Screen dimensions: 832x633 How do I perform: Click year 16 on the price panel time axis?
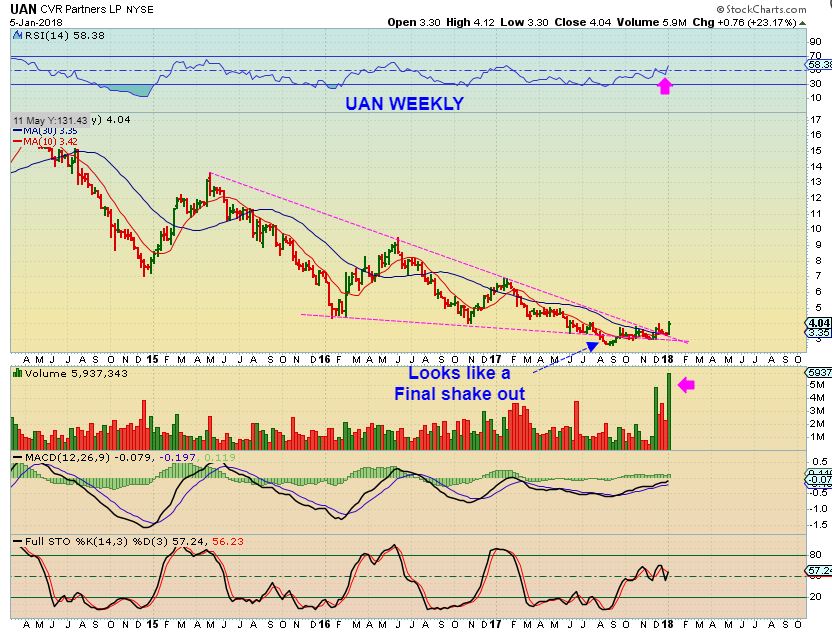pos(324,359)
